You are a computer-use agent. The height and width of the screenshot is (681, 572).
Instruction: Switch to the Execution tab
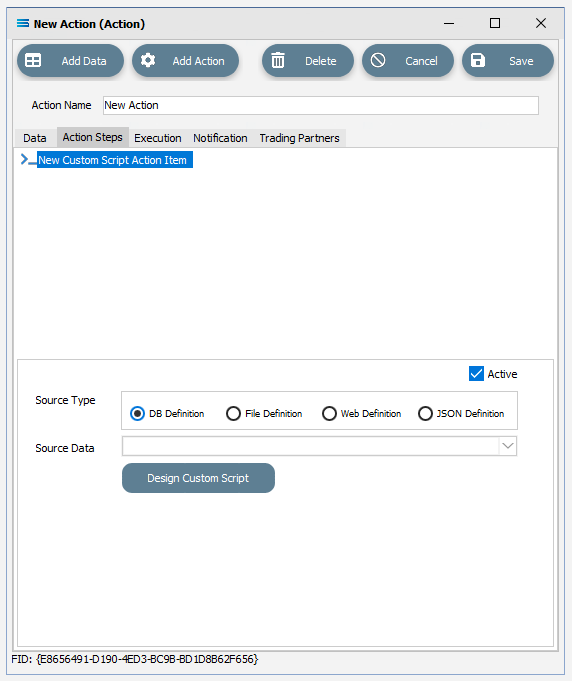(x=158, y=138)
